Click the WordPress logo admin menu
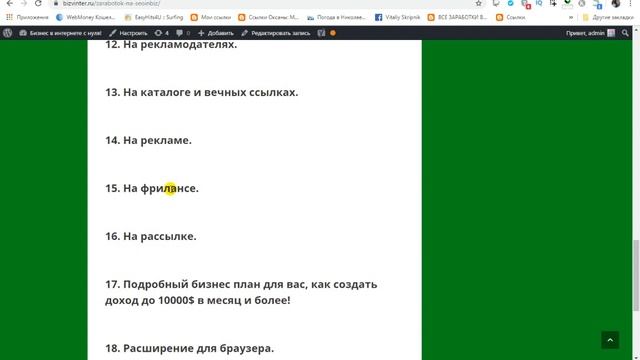The height and width of the screenshot is (360, 640). coord(7,33)
